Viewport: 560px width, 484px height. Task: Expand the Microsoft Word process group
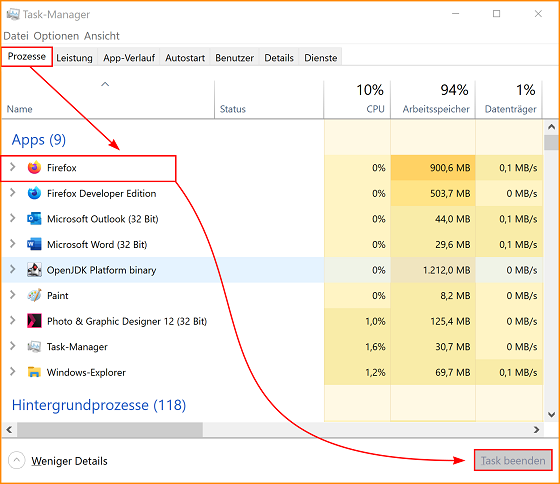click(x=12, y=244)
